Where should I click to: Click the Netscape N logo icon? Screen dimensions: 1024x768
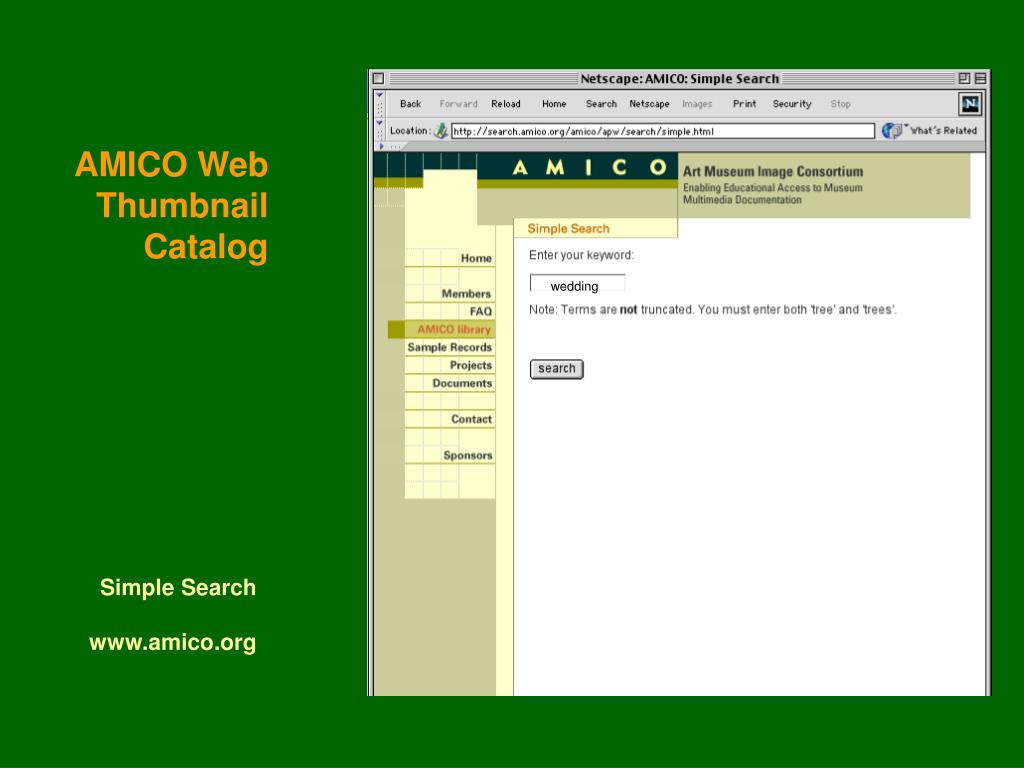tap(970, 104)
